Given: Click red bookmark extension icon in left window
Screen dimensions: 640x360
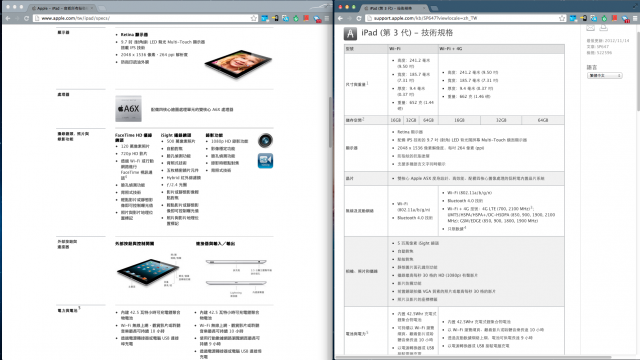Looking at the screenshot, I should click(306, 18).
